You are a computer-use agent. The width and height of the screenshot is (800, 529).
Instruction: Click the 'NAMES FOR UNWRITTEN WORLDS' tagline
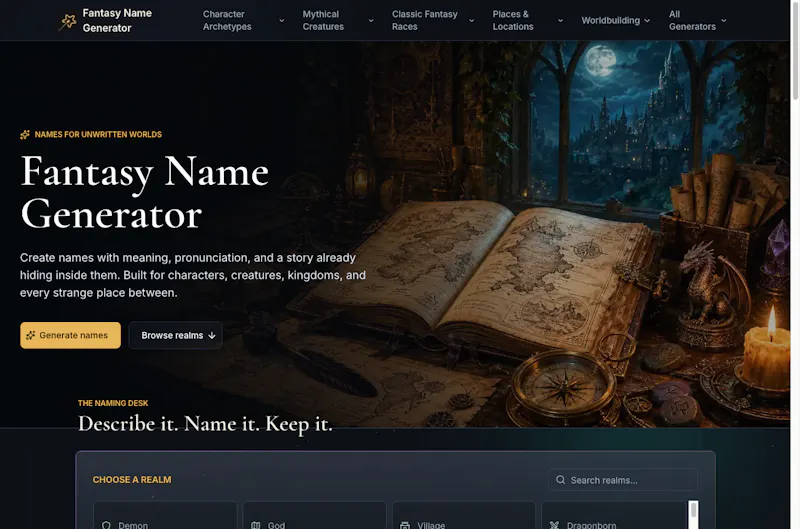click(98, 135)
